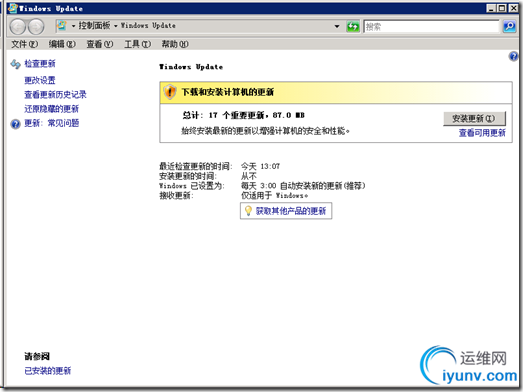Open the 文件 menu
Screen dimensions: 523x392
[x=24, y=44]
